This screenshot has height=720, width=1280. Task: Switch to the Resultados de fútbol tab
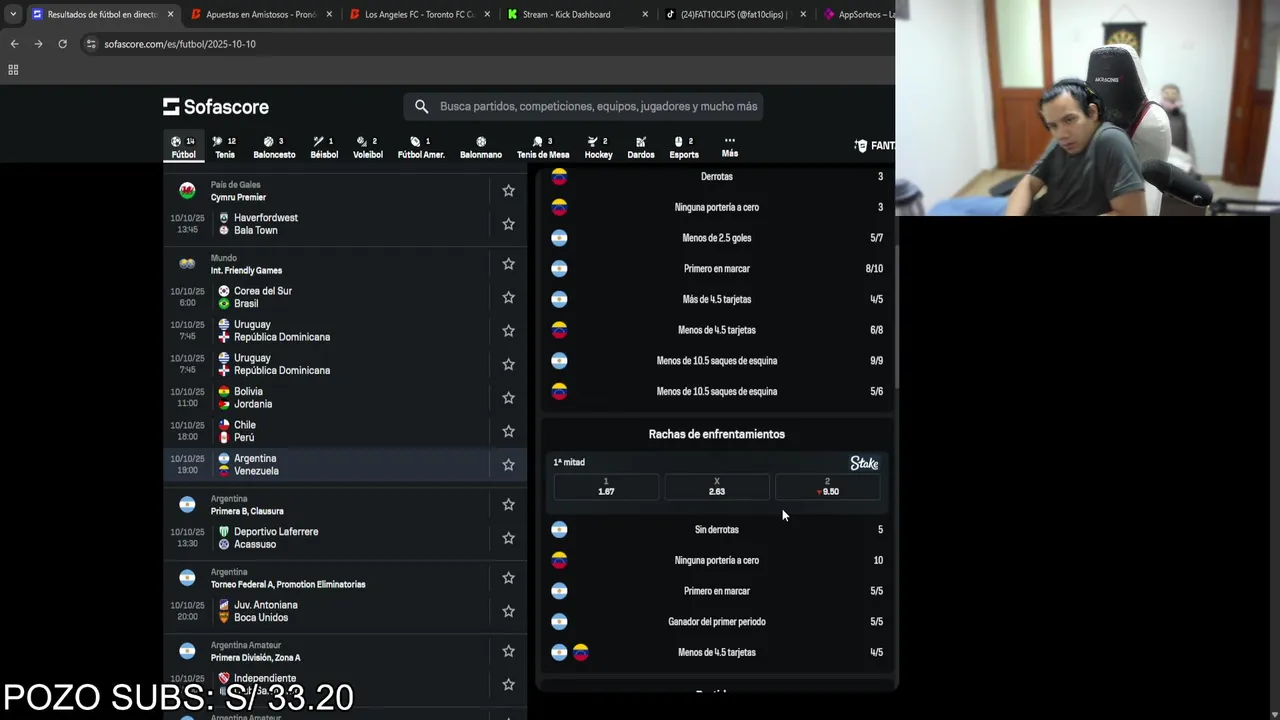[x=103, y=15]
